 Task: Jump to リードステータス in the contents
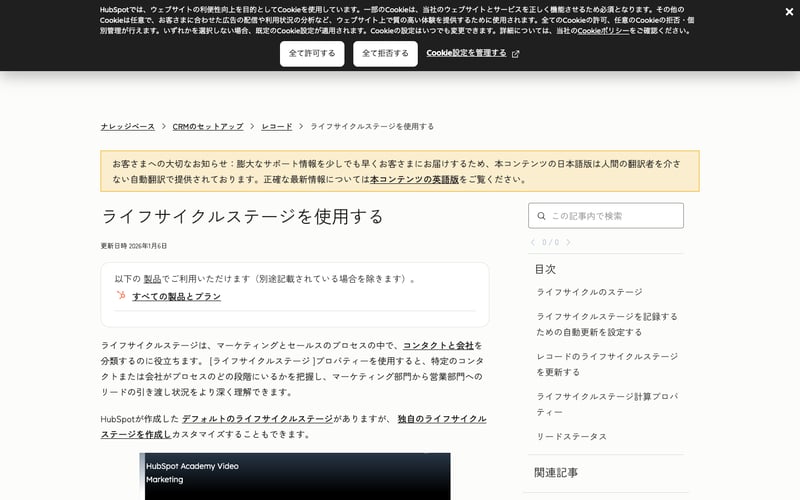(571, 437)
